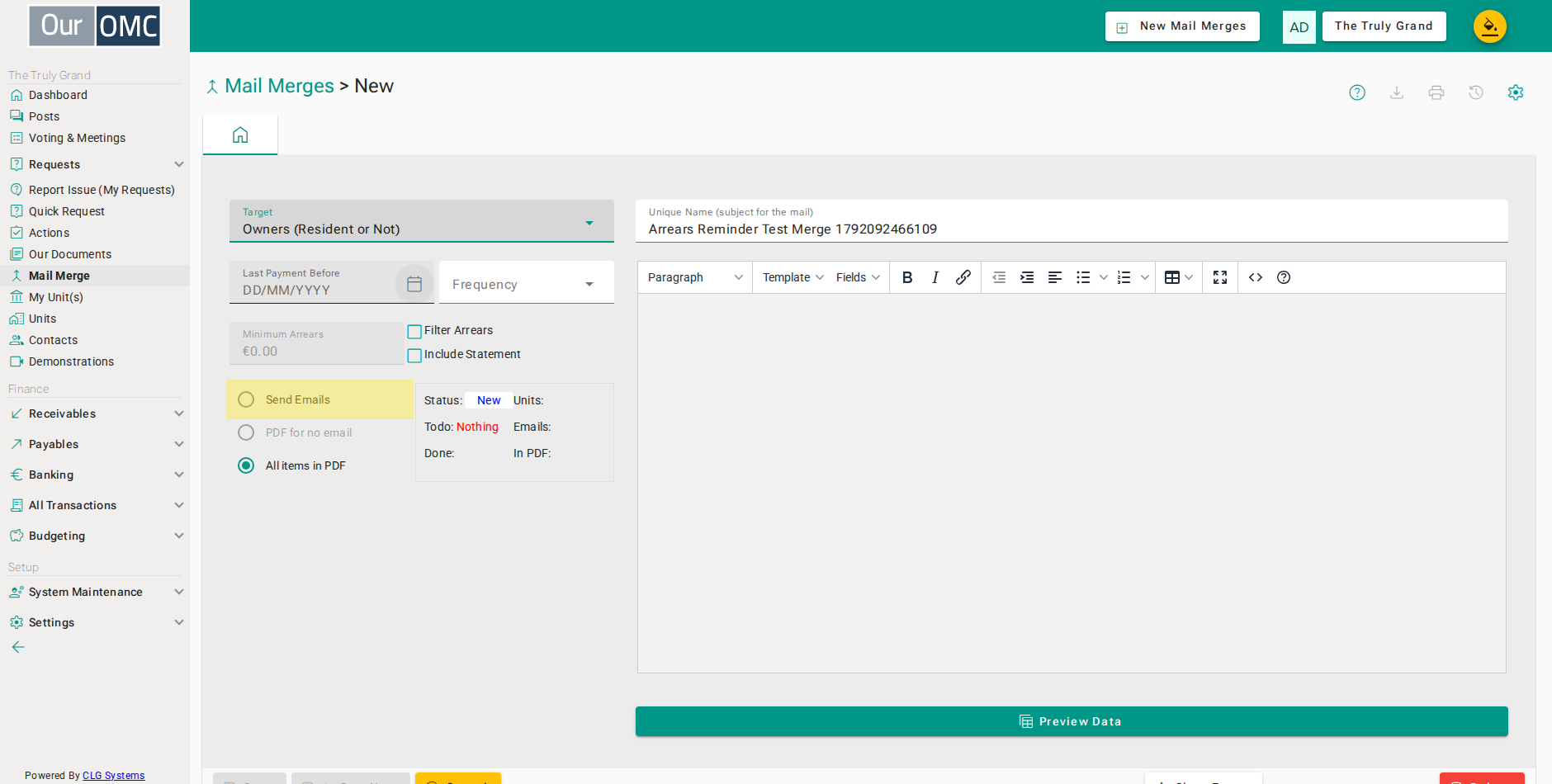This screenshot has width=1552, height=784.
Task: Expand the Banking sidebar section
Action: [95, 475]
